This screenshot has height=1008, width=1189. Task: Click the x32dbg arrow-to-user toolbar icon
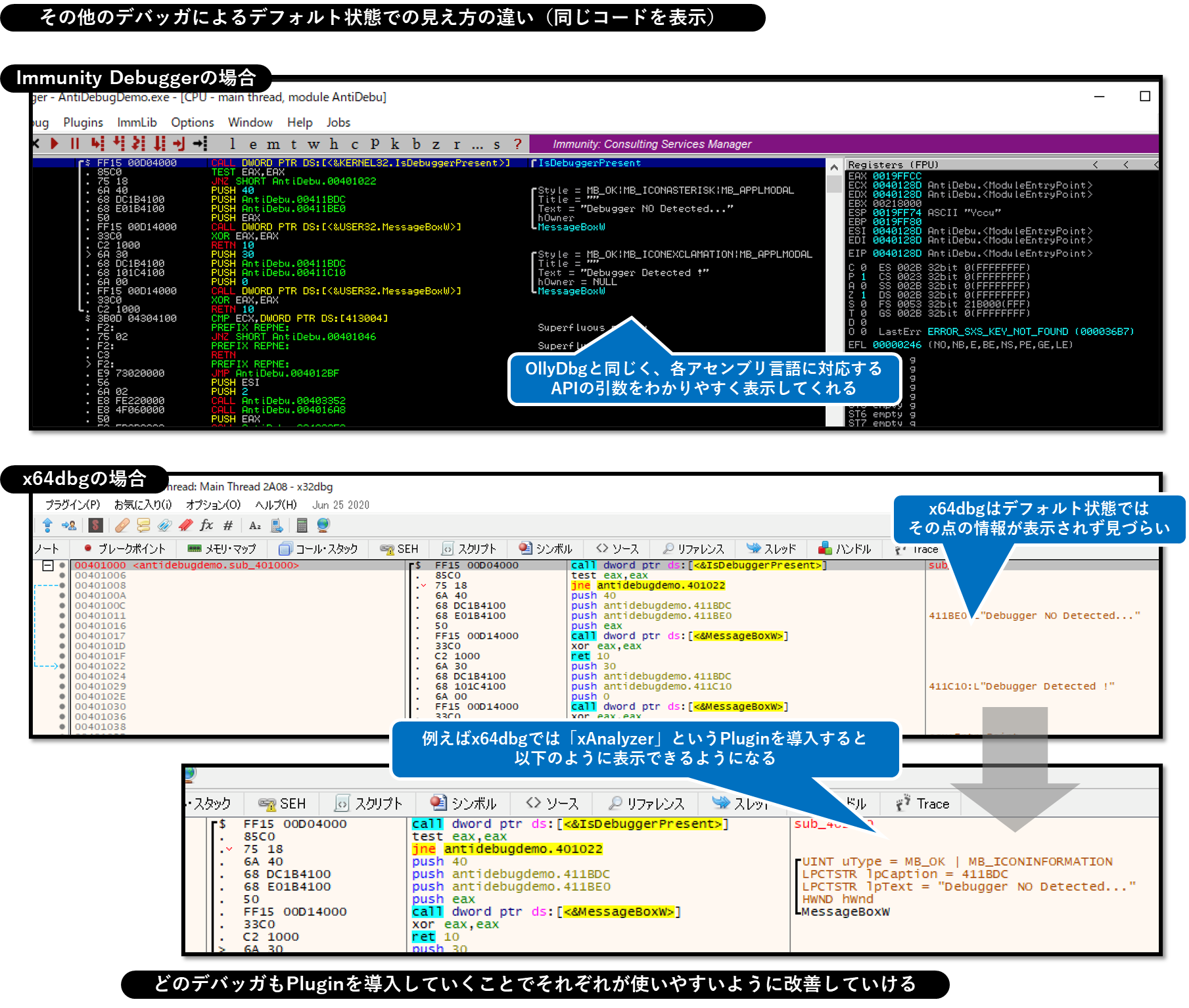69,525
